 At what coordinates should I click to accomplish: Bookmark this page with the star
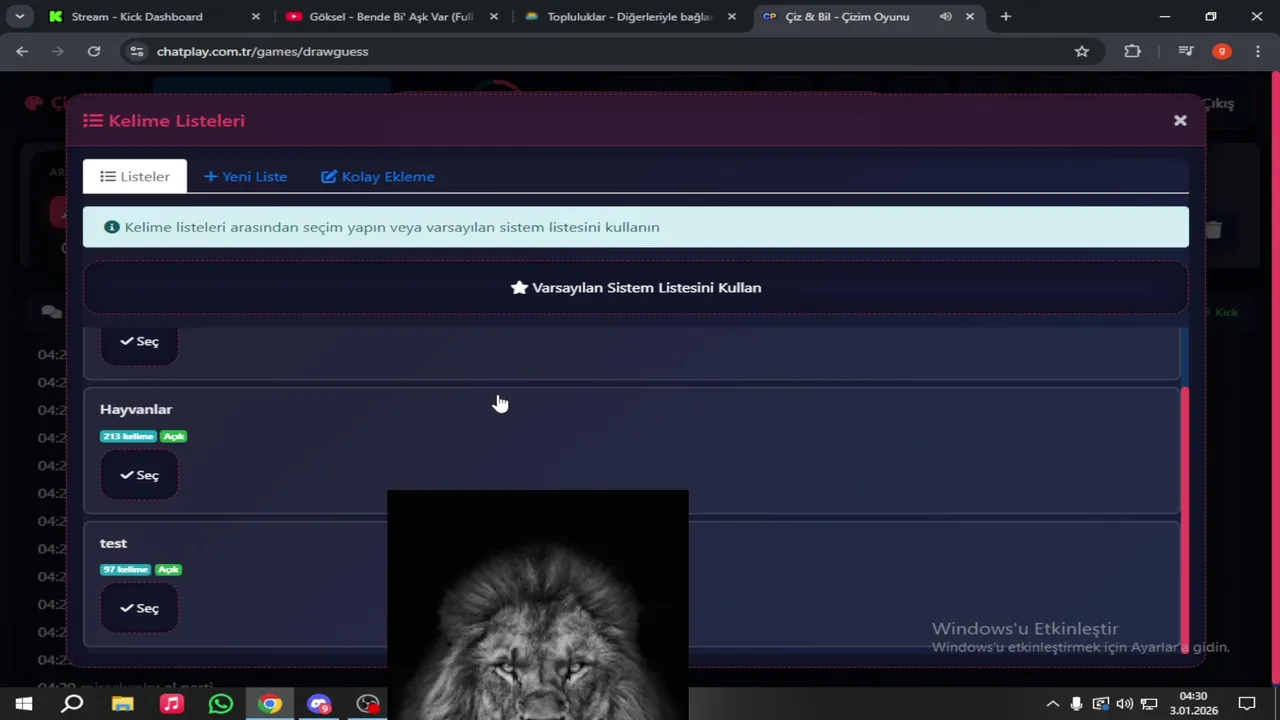1082,51
